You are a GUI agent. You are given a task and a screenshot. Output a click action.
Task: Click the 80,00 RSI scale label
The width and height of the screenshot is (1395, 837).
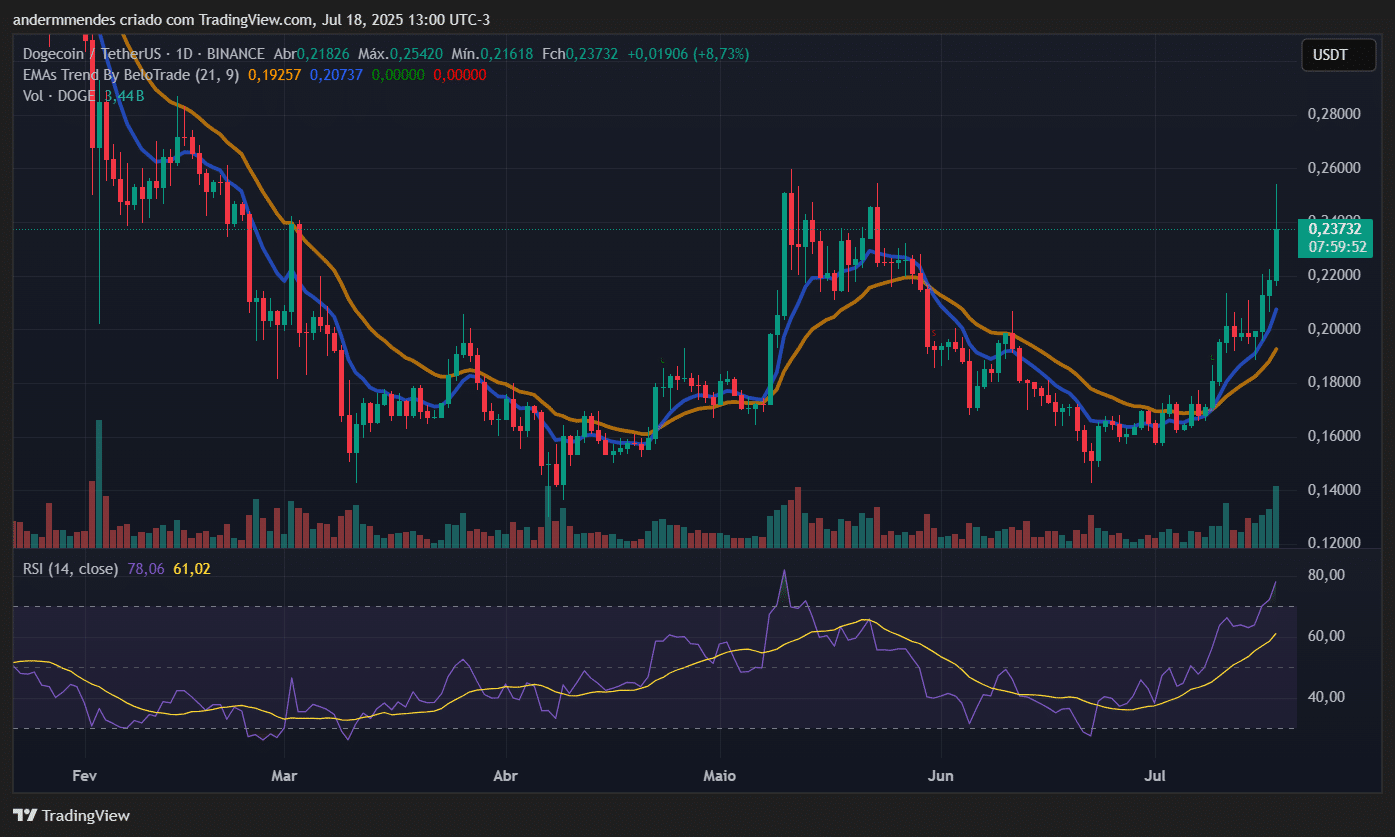coord(1327,575)
